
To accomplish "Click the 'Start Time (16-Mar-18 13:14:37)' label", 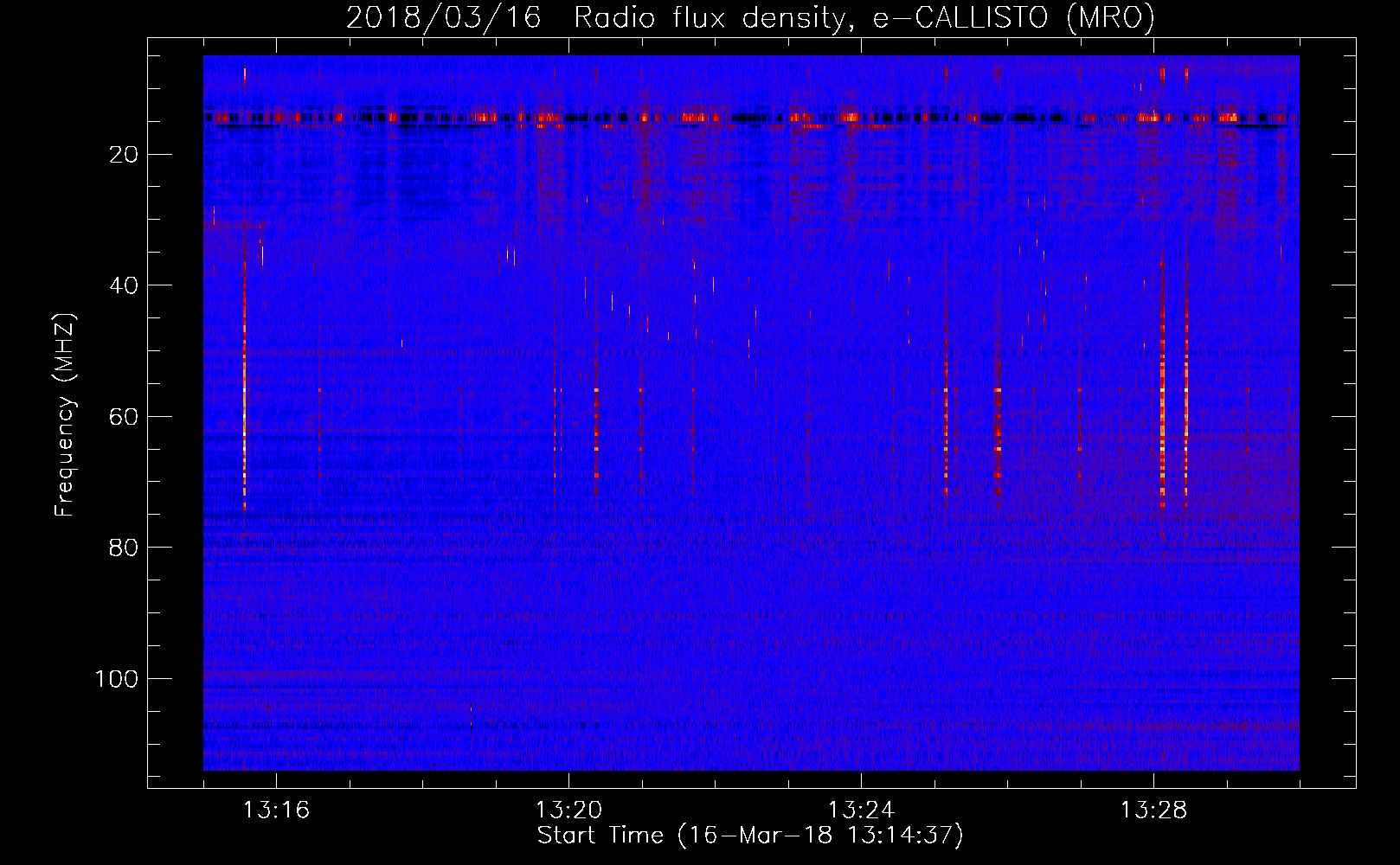I will (750, 836).
